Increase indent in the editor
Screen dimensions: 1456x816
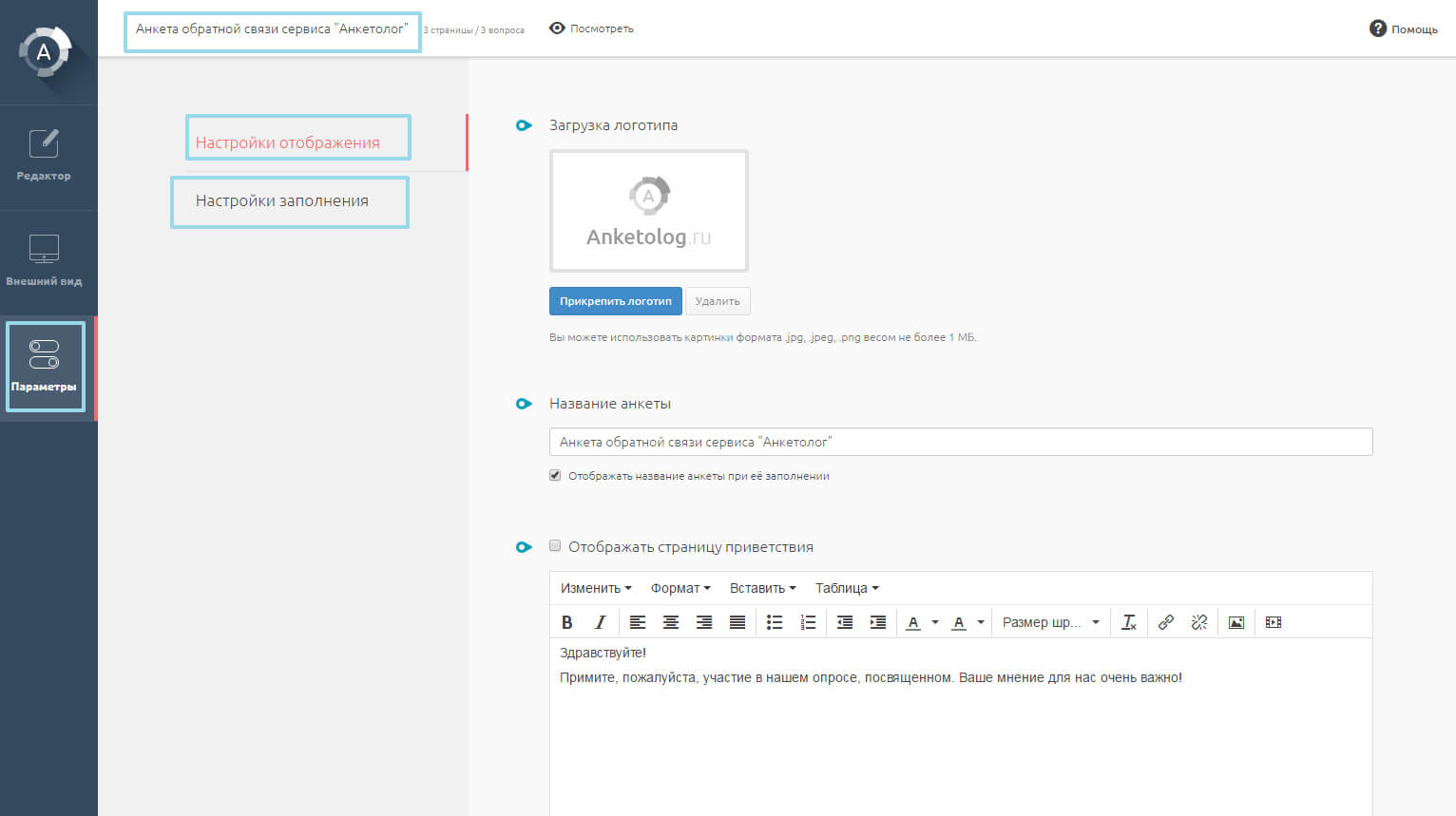click(878, 622)
